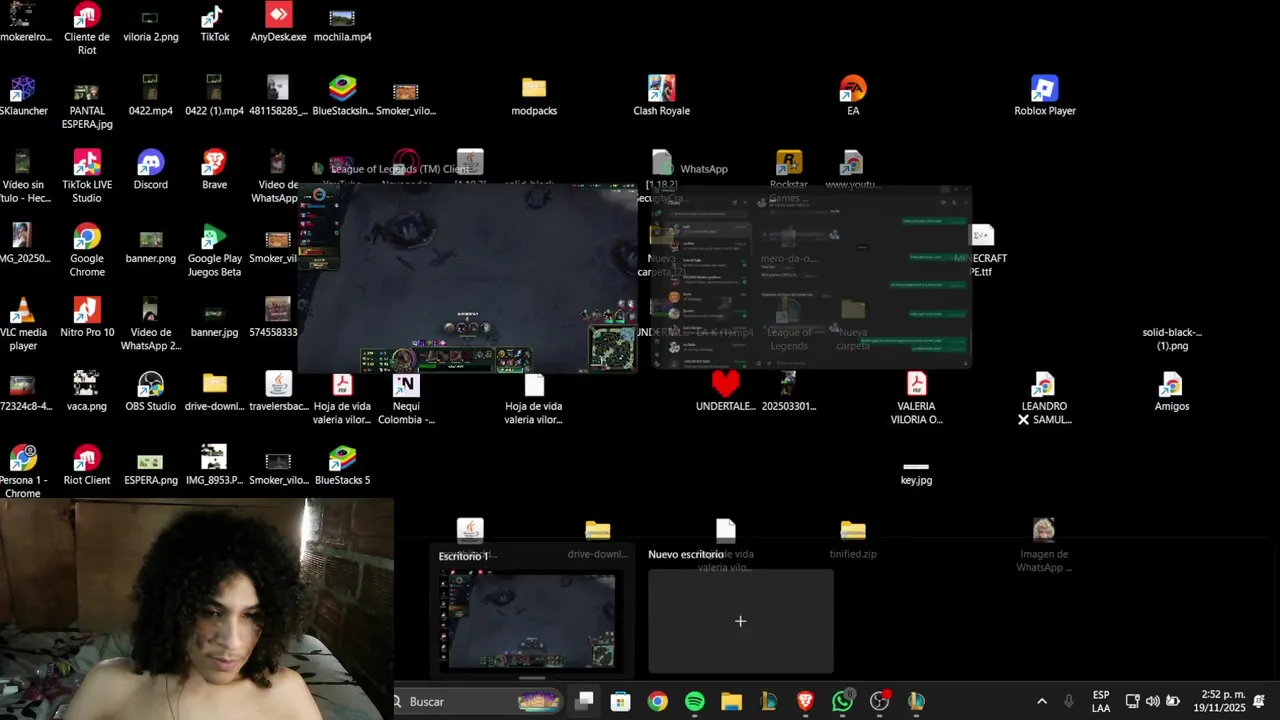1280x720 pixels.
Task: Launch the BlueStacks 5 shortcut
Action: (x=342, y=466)
